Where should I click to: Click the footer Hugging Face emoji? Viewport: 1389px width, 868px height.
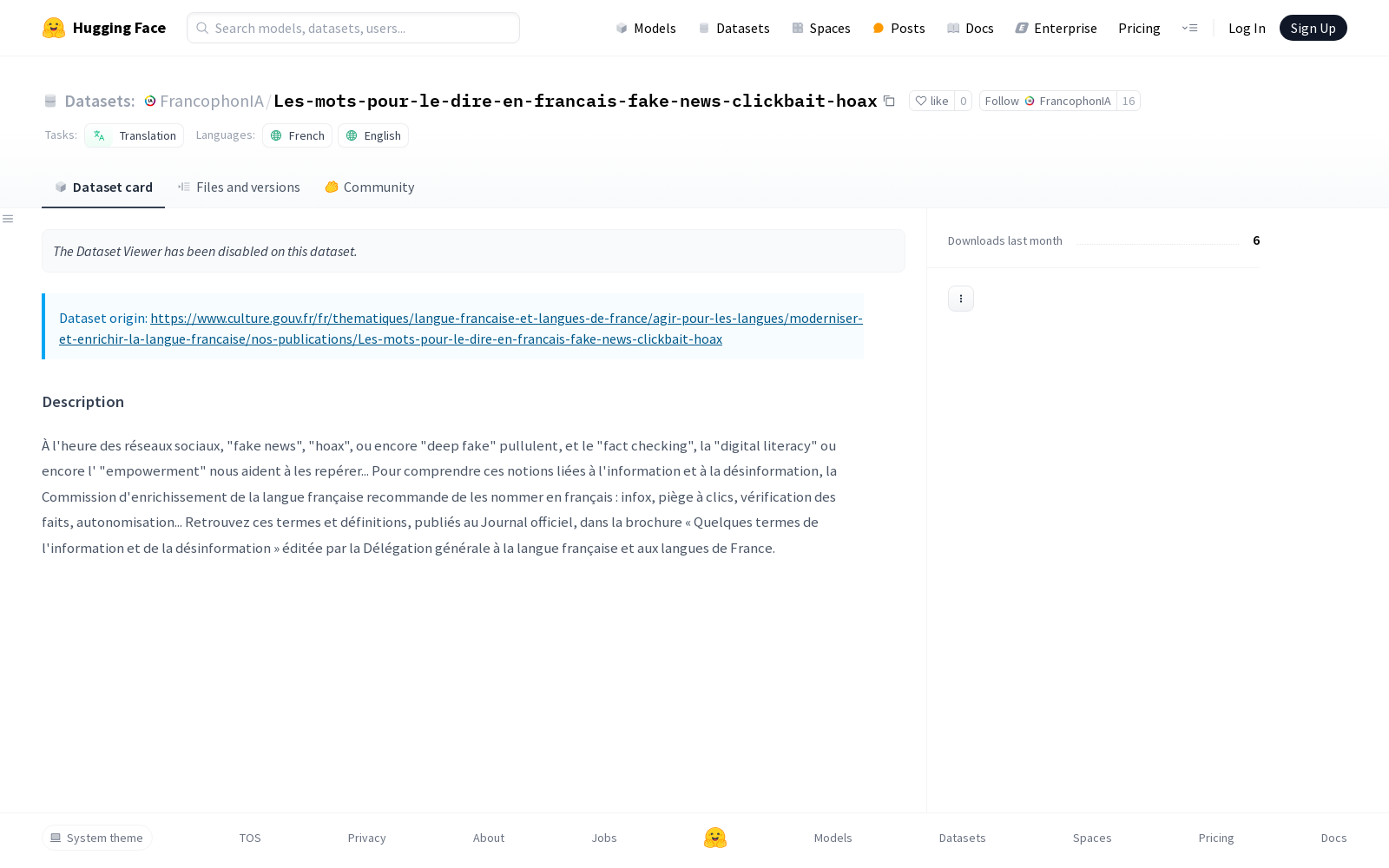(715, 838)
